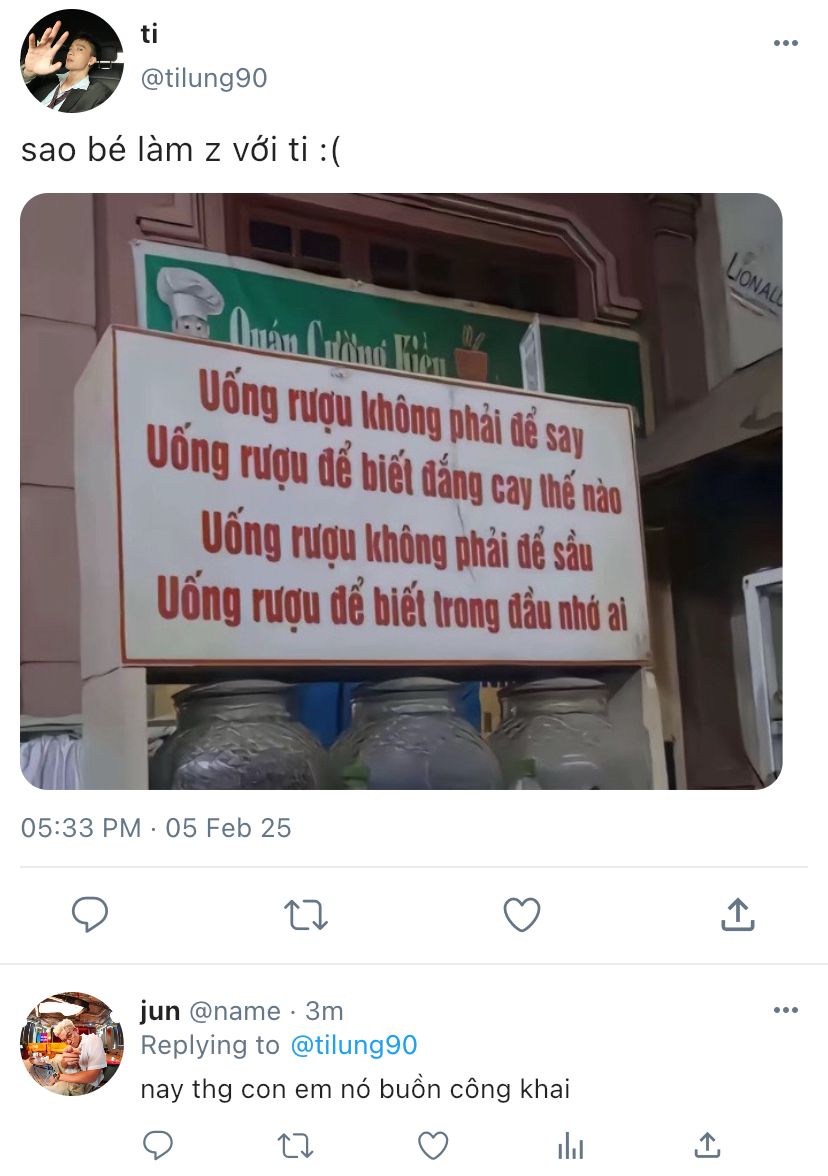The height and width of the screenshot is (1176, 828).
Task: Click the display name ti
Action: click(x=149, y=34)
